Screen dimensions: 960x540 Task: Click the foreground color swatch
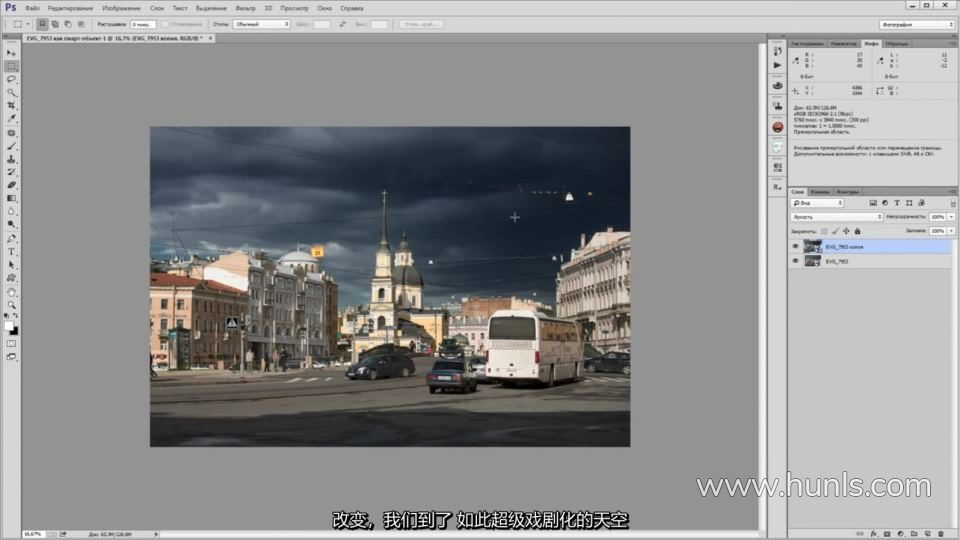click(x=9, y=326)
